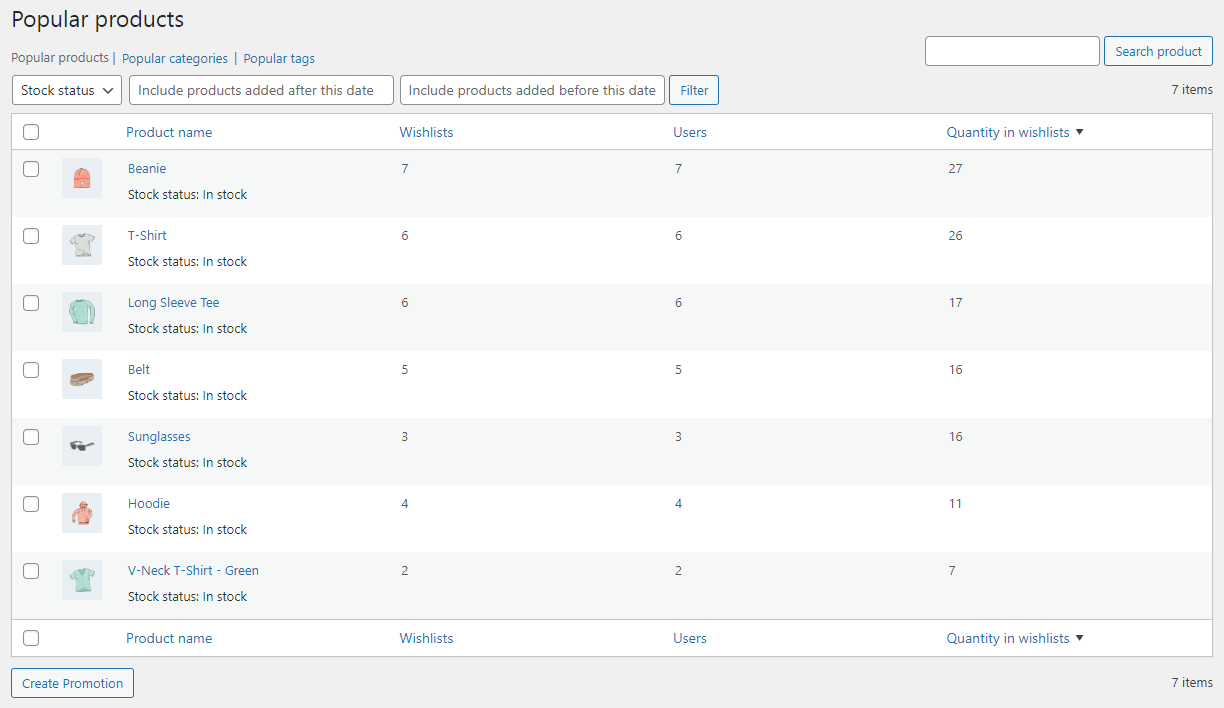
Task: Click the Long Sleeve Tee thumbnail
Action: 82,312
